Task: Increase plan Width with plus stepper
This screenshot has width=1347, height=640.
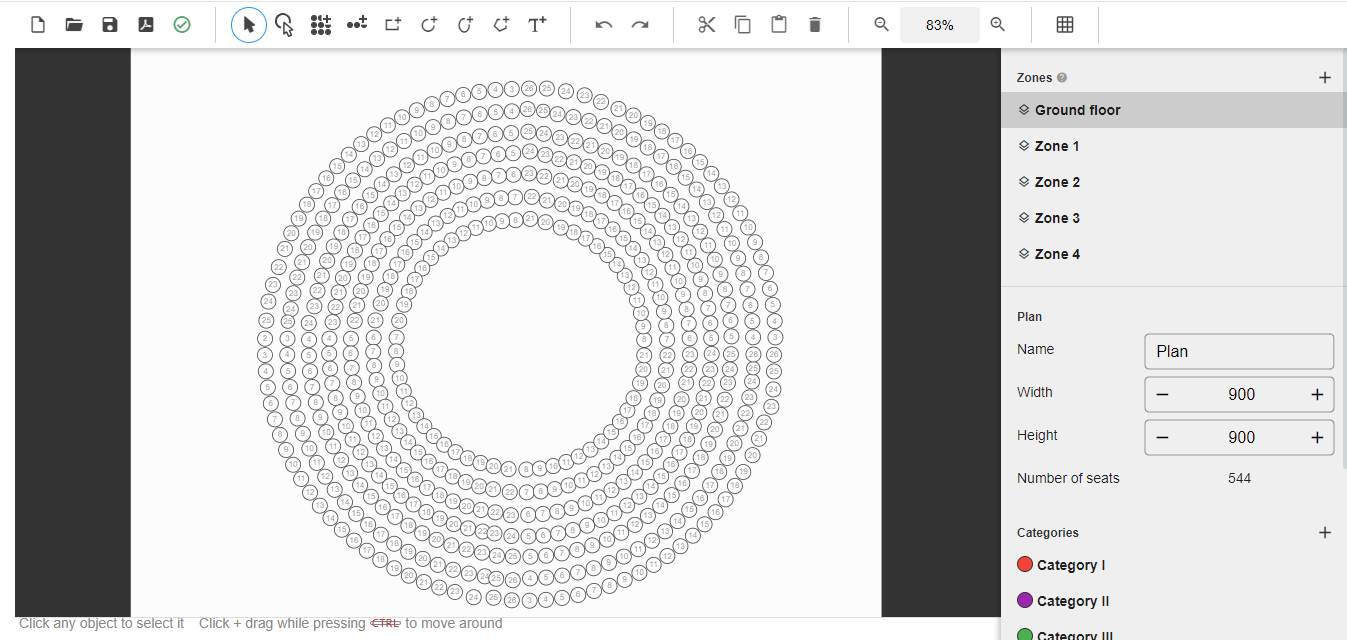Action: [x=1317, y=395]
